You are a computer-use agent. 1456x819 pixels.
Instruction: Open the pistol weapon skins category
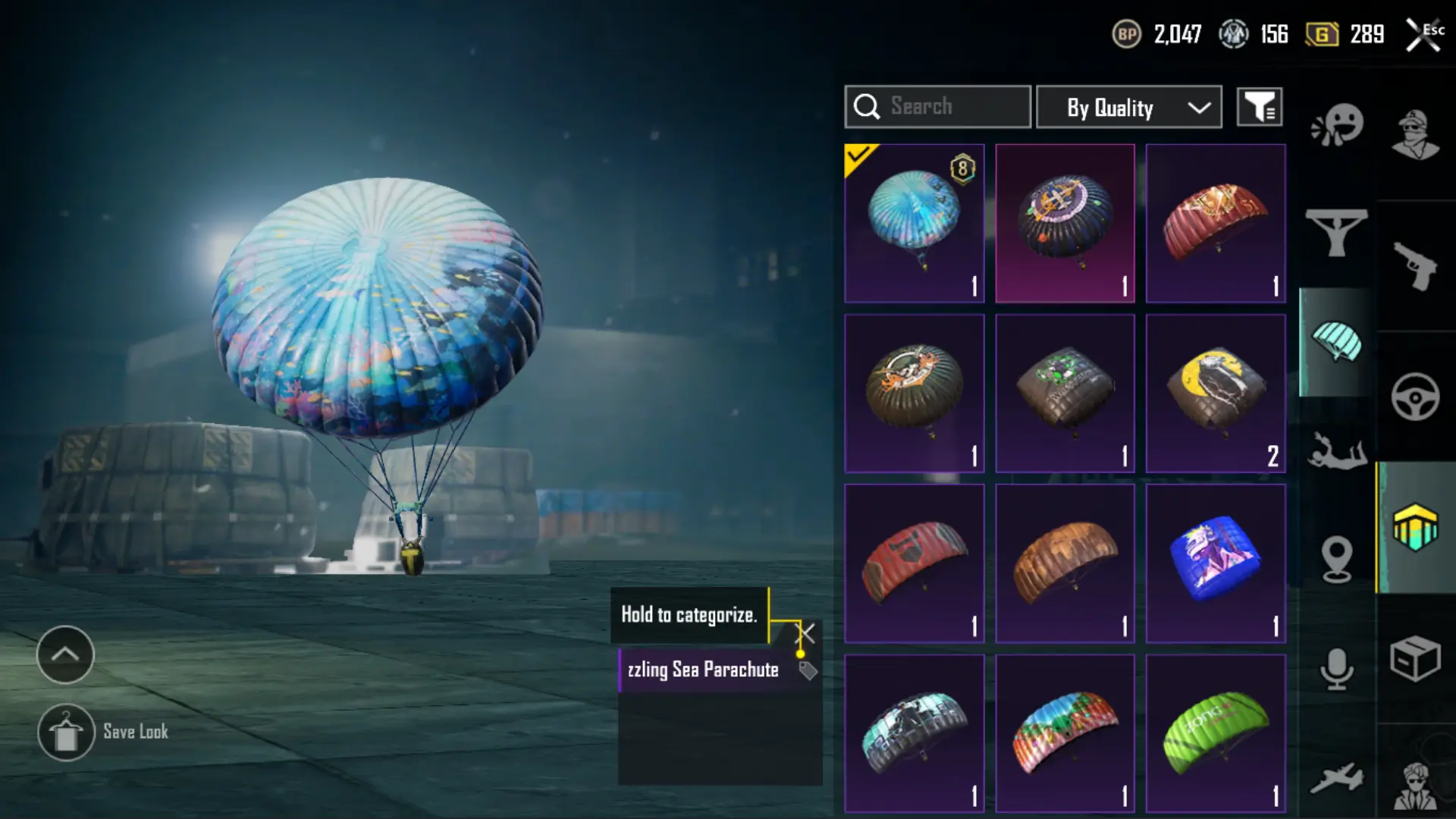click(1415, 265)
